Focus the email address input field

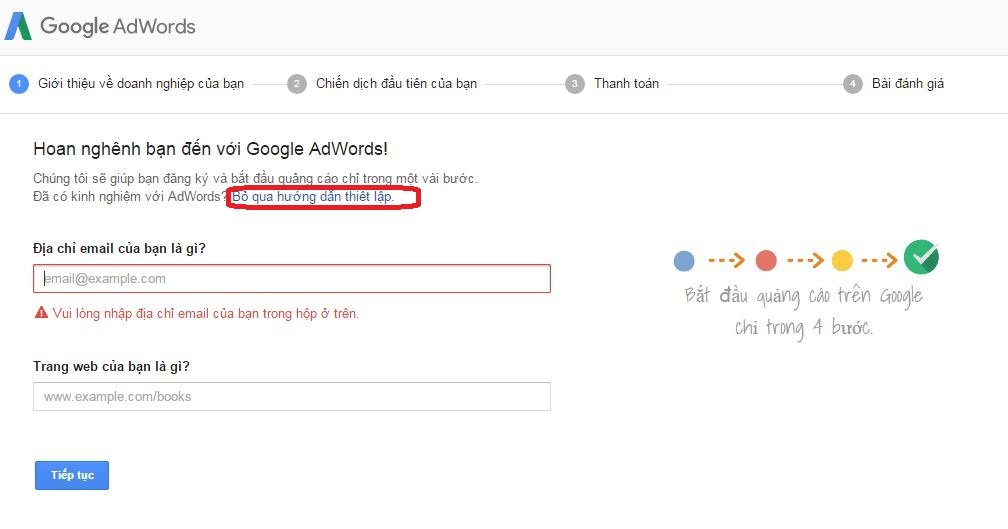coord(292,278)
